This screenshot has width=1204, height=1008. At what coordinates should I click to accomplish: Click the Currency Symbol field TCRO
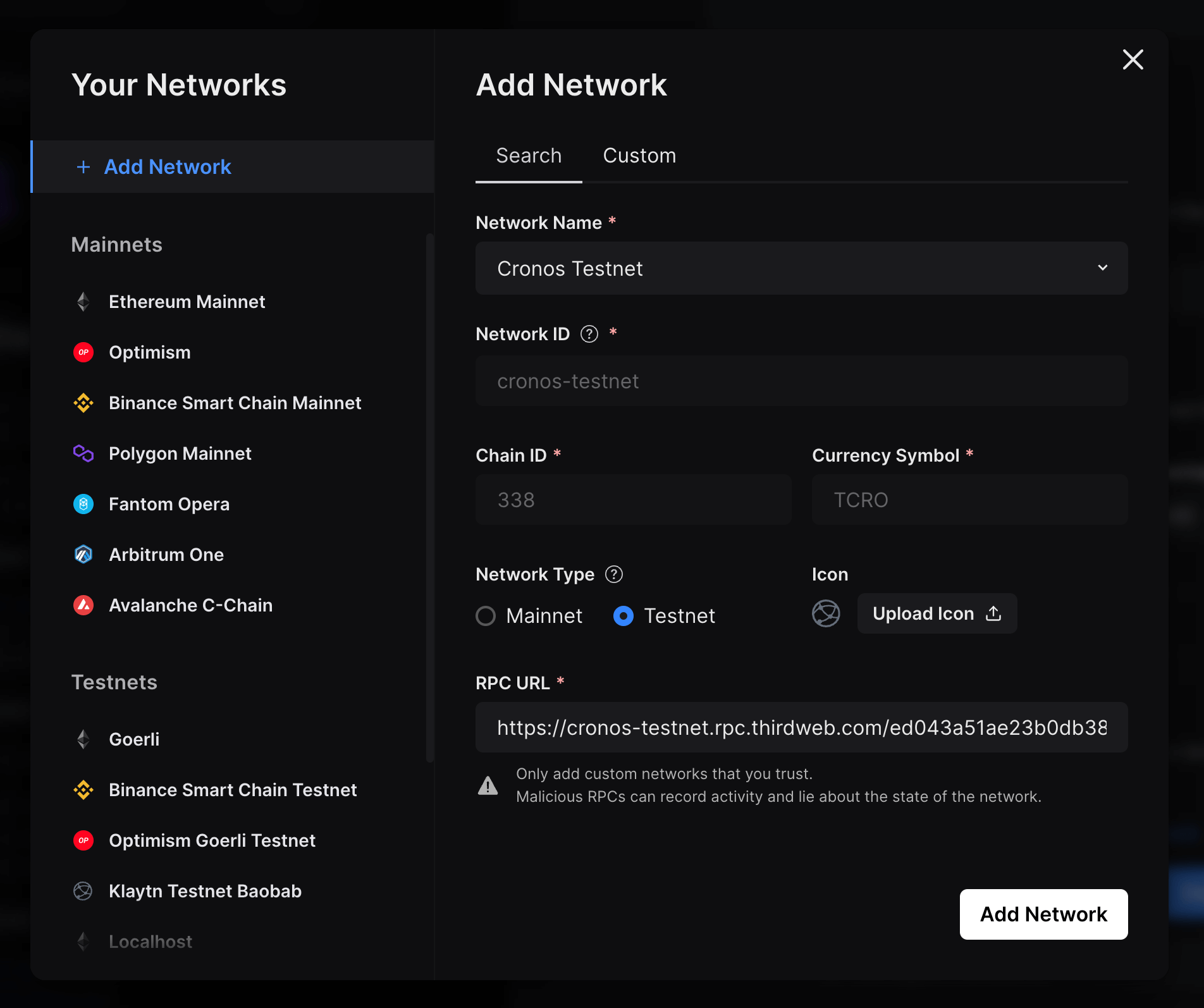970,500
